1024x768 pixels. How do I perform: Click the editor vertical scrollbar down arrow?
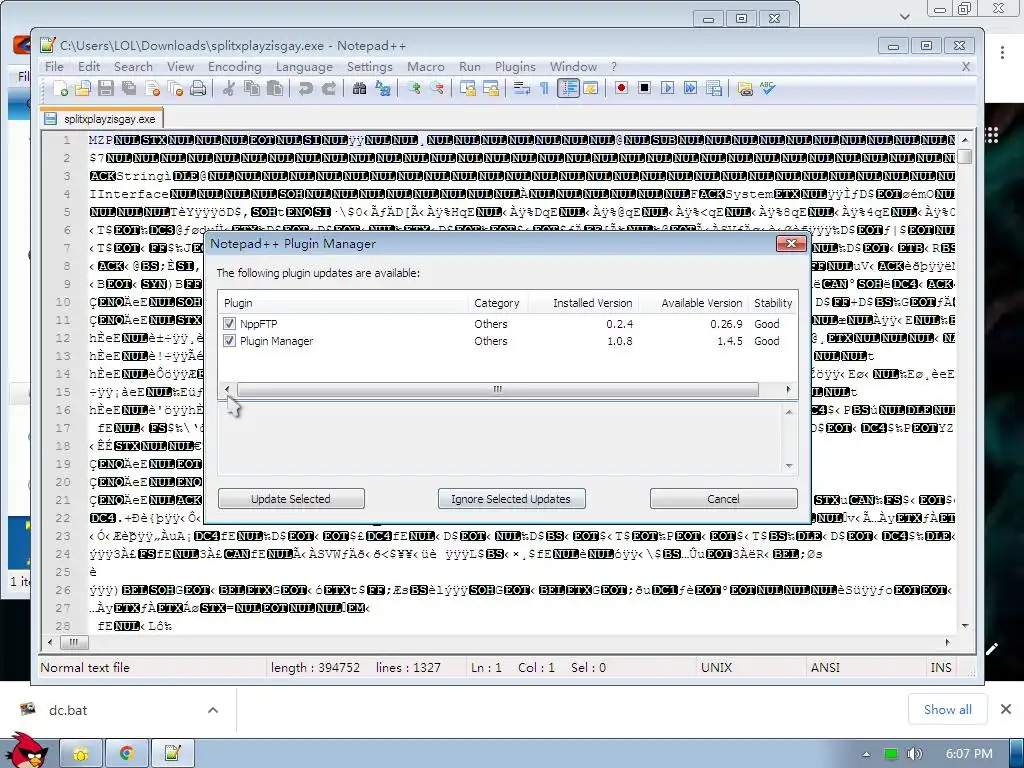coord(966,626)
